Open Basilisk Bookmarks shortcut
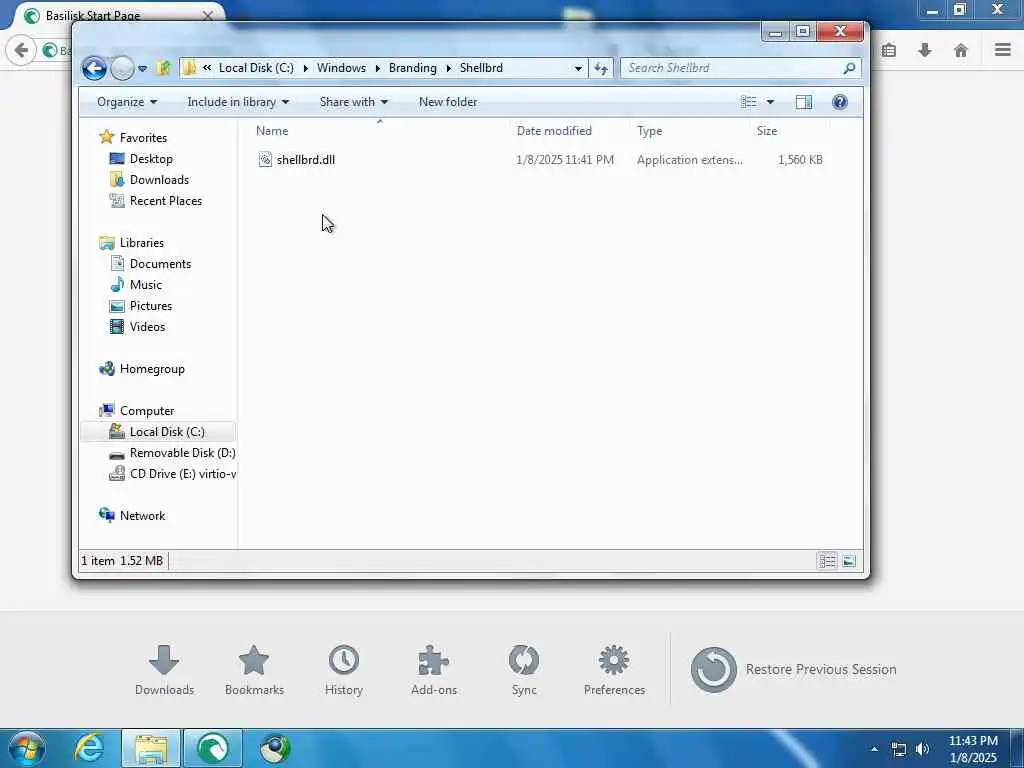This screenshot has height=768, width=1024. point(254,671)
